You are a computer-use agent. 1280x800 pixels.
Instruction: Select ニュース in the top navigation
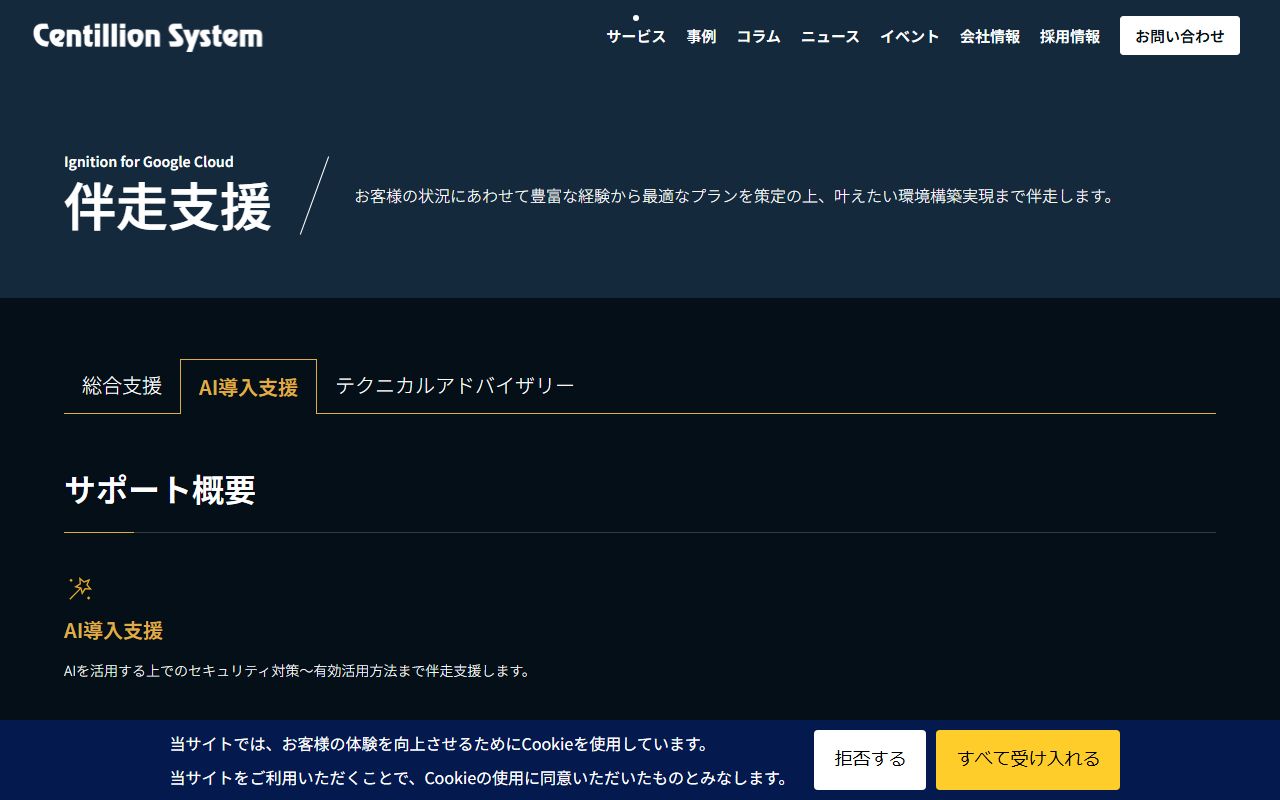[830, 37]
